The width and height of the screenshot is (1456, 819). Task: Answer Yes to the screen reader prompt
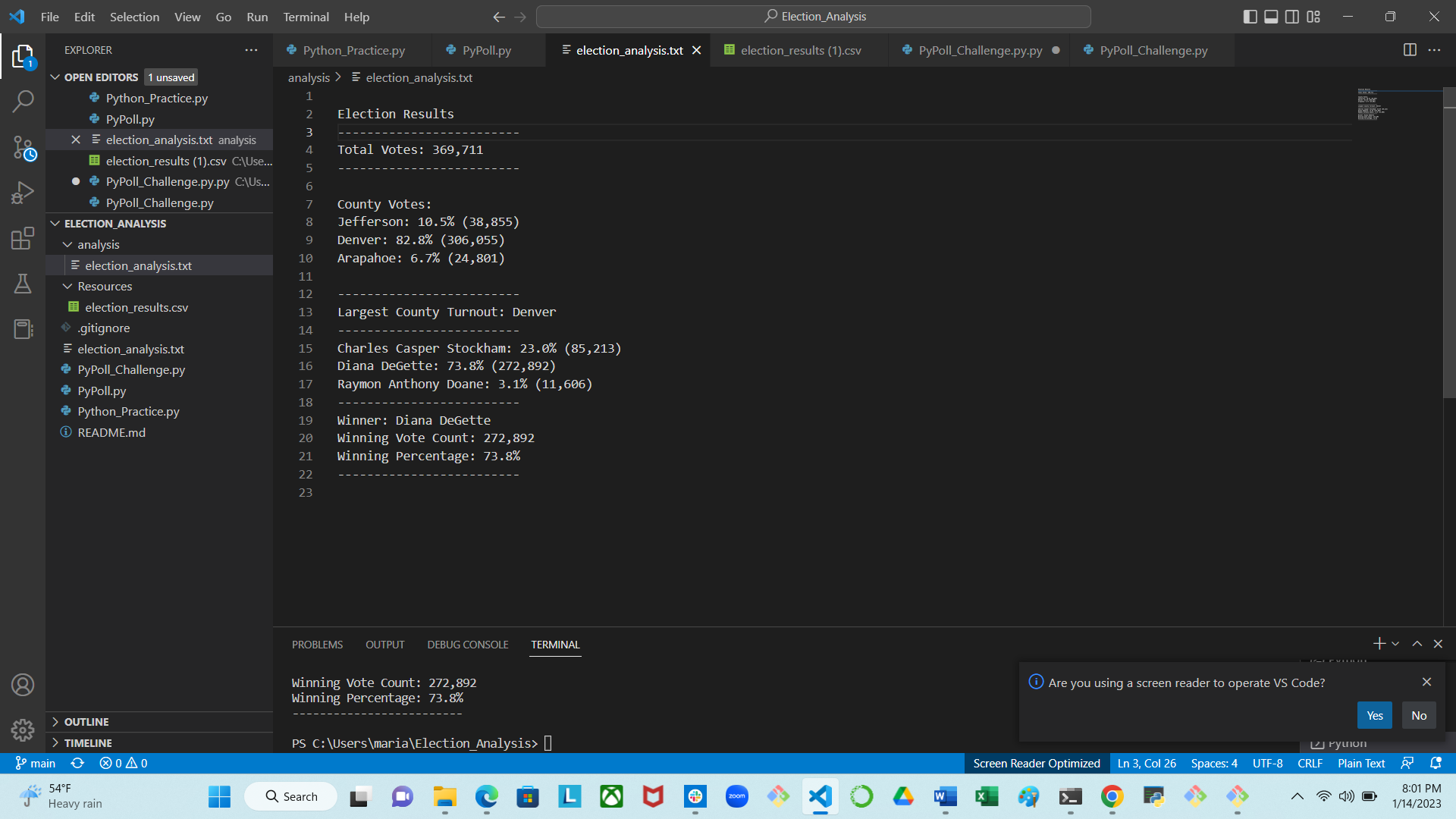coord(1374,715)
